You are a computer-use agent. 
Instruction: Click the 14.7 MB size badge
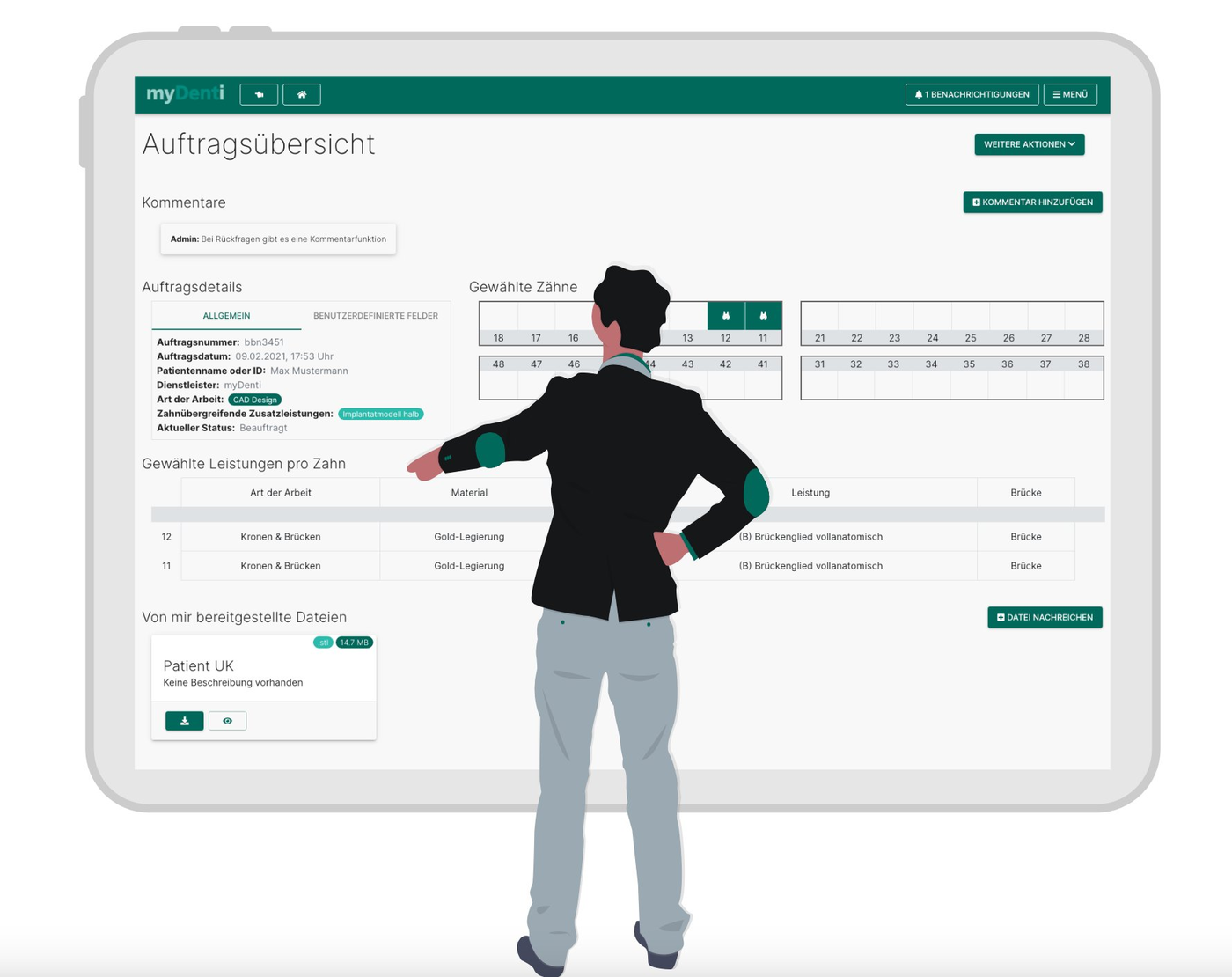coord(355,643)
